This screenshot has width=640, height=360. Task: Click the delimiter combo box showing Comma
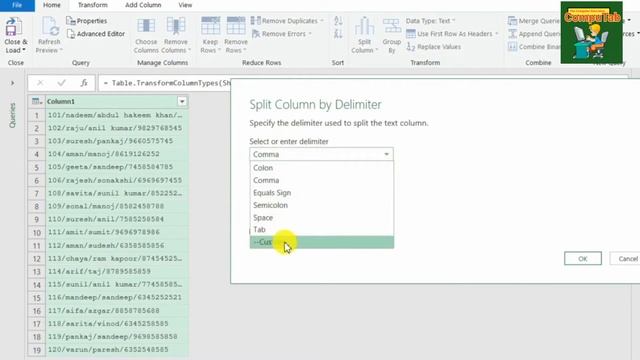[x=321, y=154]
